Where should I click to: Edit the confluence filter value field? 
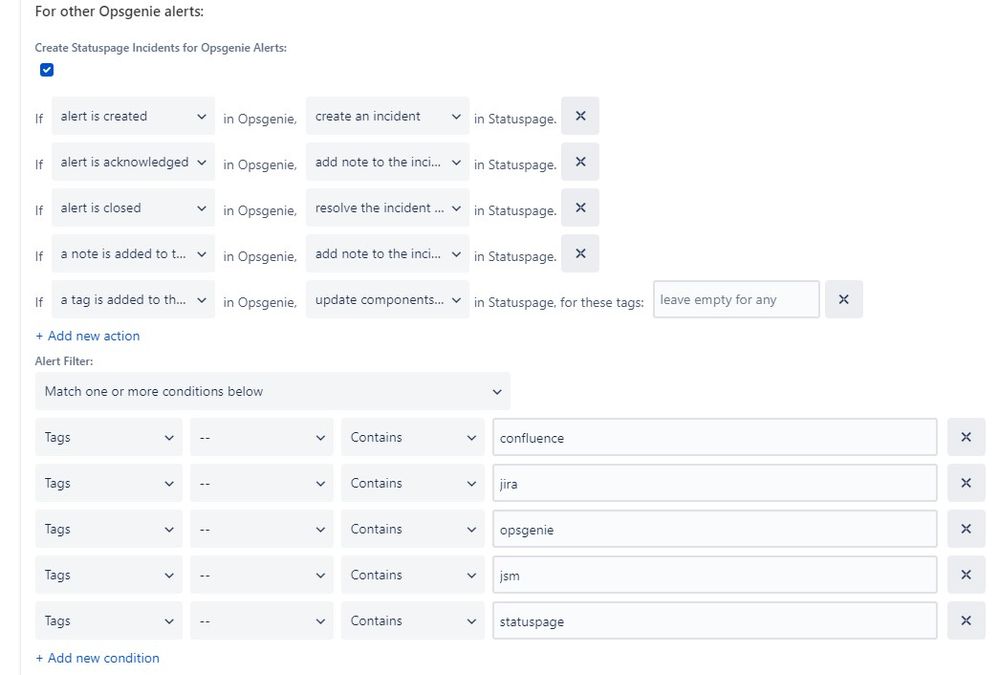(x=715, y=437)
